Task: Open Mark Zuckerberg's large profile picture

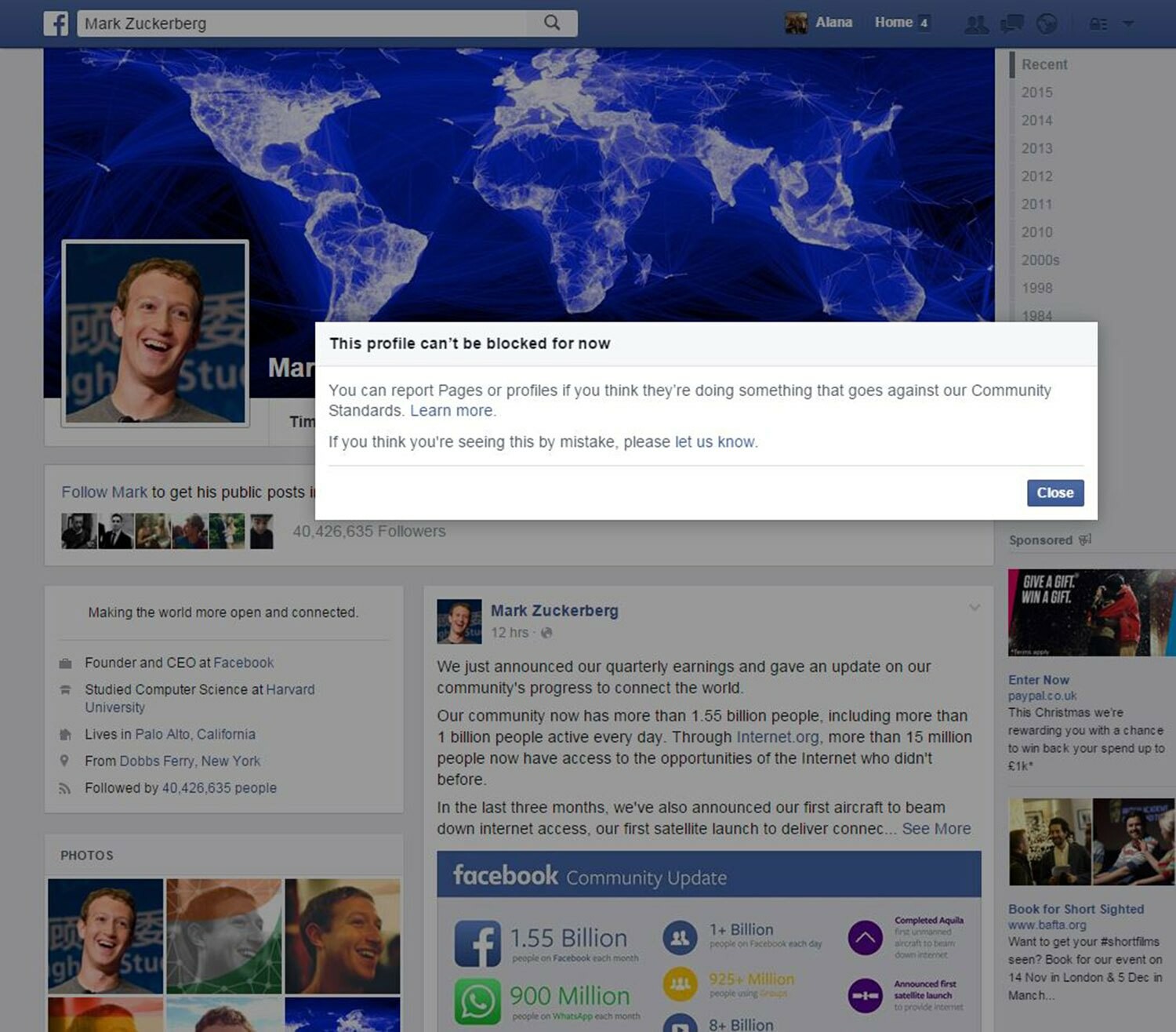Action: [x=155, y=333]
